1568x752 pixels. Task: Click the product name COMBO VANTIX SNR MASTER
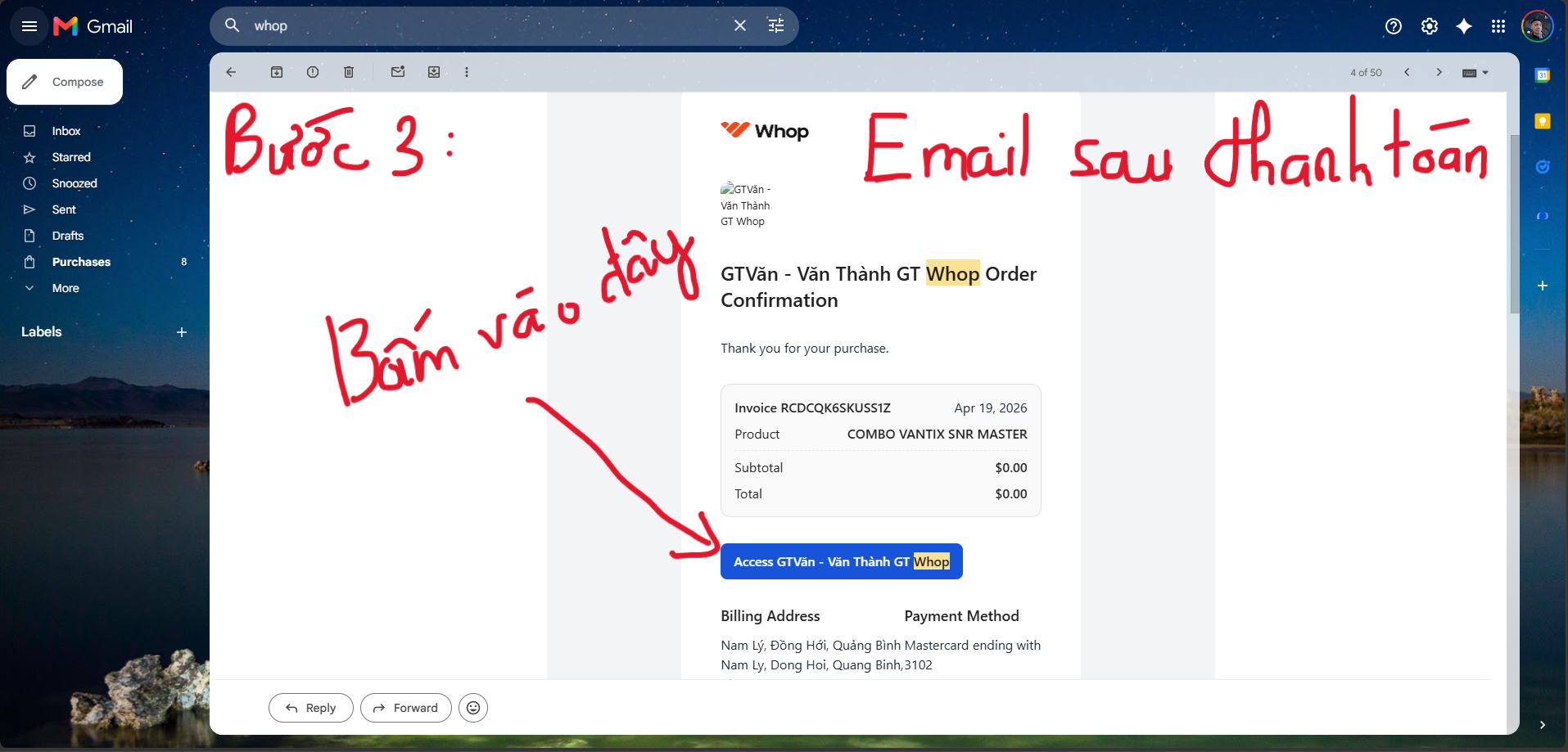pos(938,434)
